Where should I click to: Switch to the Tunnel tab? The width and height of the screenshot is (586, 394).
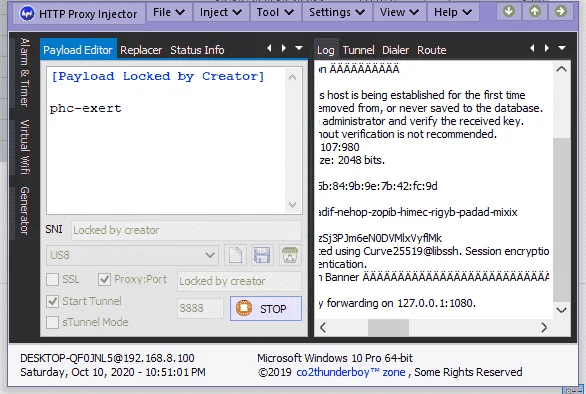(x=358, y=50)
